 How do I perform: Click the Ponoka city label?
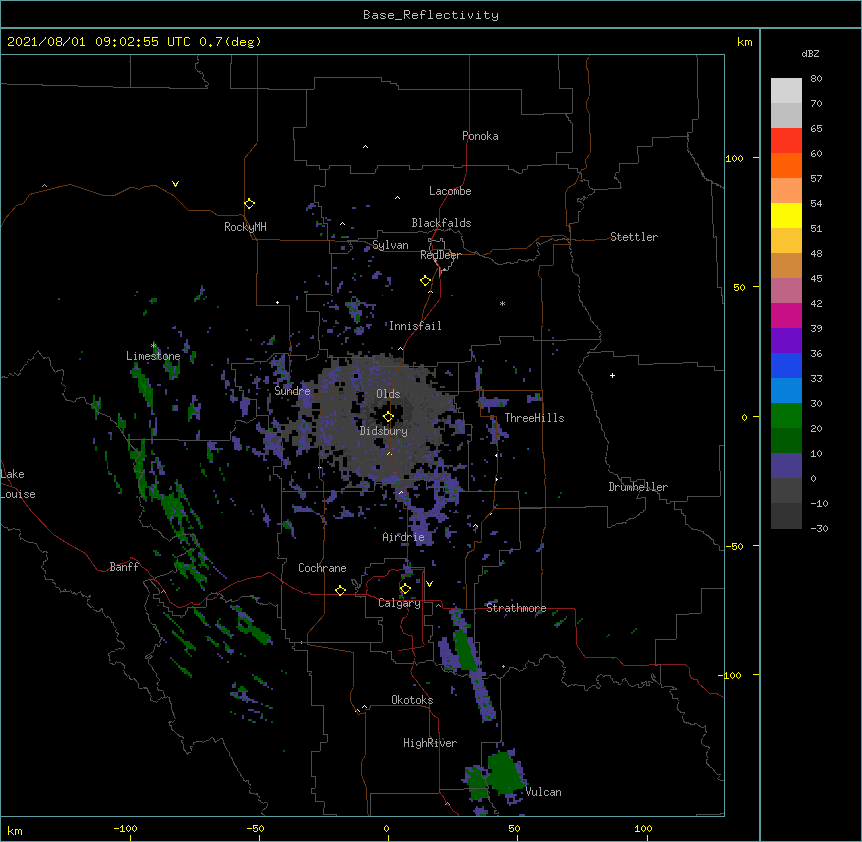click(x=480, y=136)
